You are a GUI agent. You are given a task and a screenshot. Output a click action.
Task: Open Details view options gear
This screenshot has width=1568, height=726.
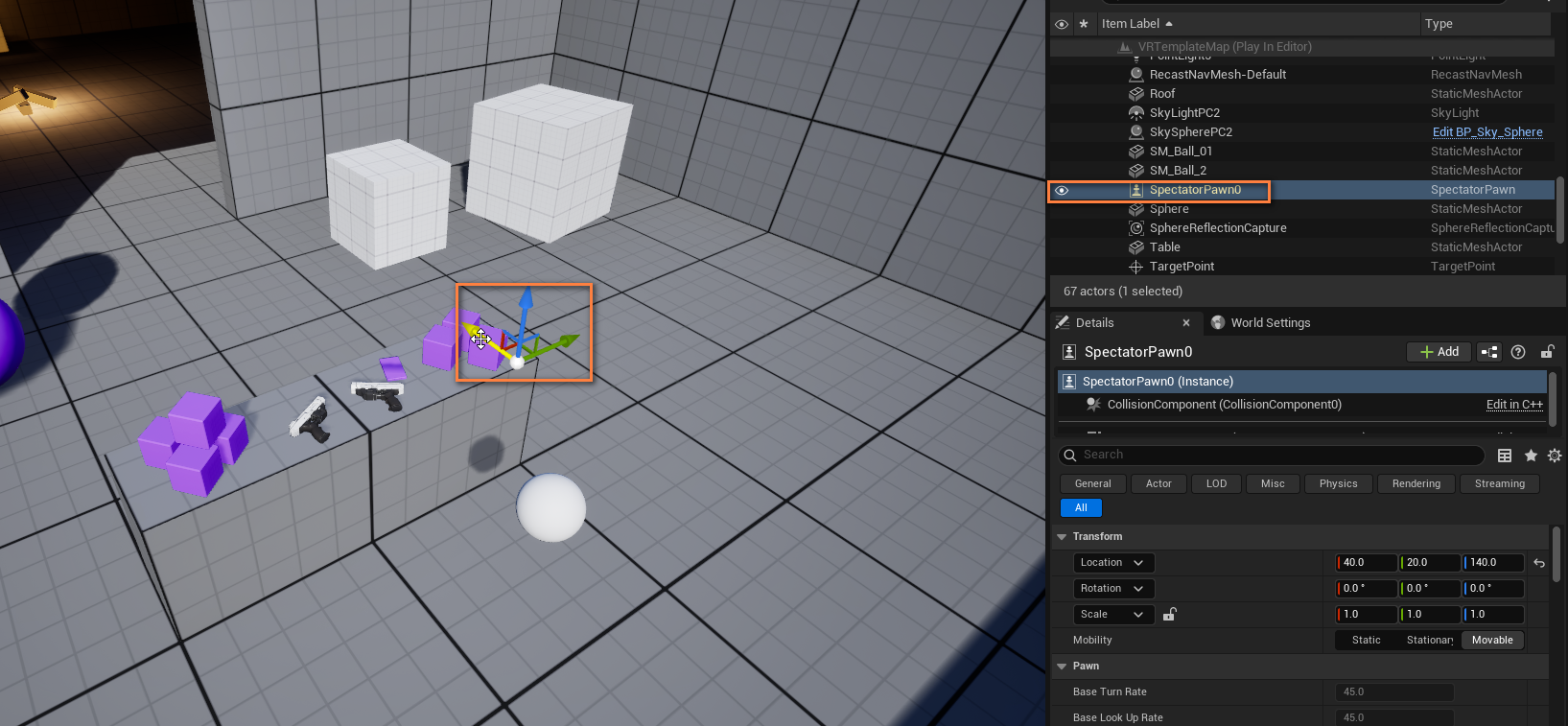click(1555, 456)
